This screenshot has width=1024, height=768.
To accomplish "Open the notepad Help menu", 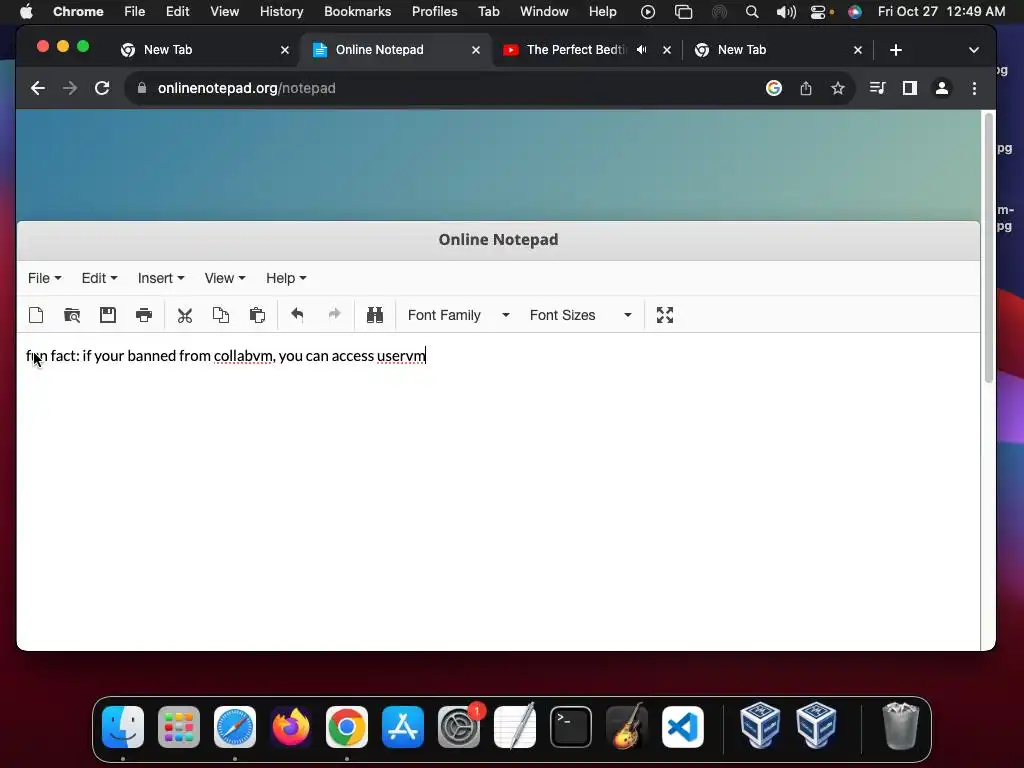I will [286, 278].
